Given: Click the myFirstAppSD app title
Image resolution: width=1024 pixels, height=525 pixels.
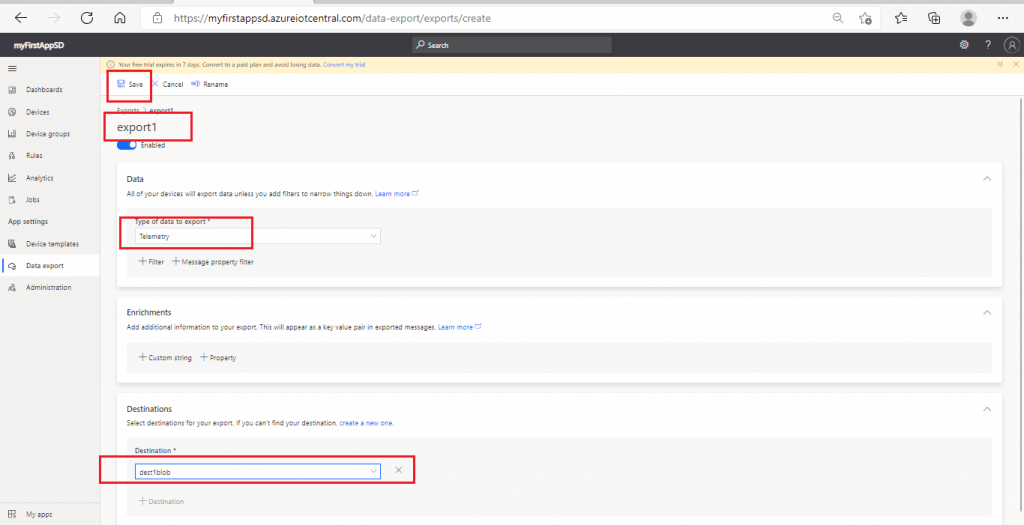Looking at the screenshot, I should 39,45.
